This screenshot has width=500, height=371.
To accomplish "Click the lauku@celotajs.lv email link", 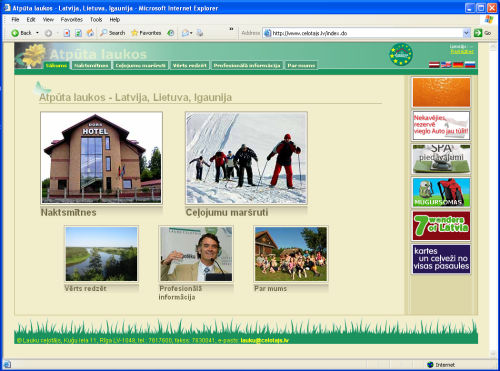I will (x=265, y=340).
